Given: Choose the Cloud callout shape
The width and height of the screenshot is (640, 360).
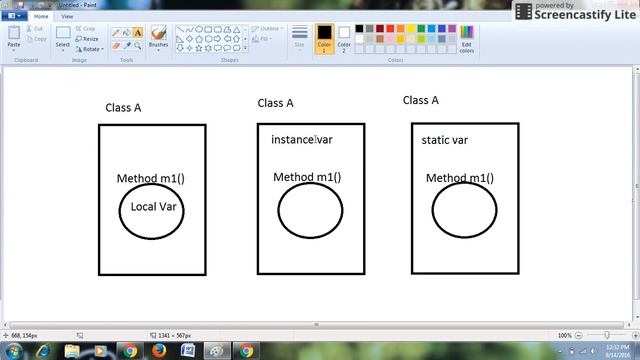Looking at the screenshot, I should coord(236,48).
